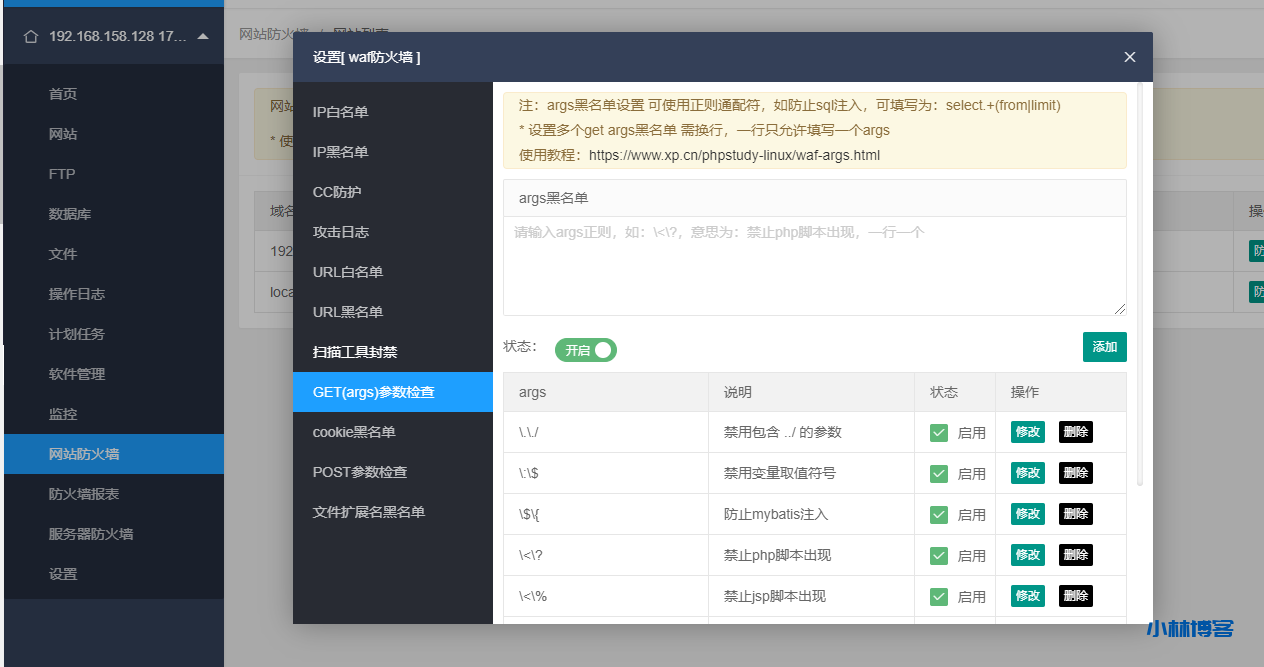1264x667 pixels.
Task: Disable the 防止mybatis注入 rule checkbox
Action: (938, 513)
